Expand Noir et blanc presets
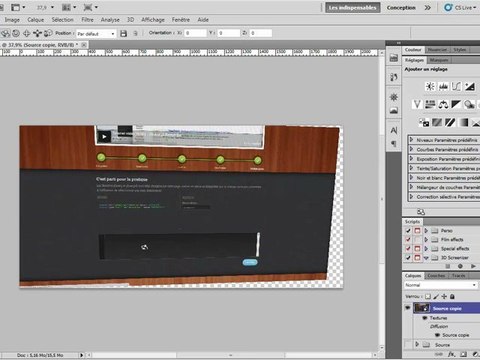Viewport: 480px width, 360px height. click(411, 178)
